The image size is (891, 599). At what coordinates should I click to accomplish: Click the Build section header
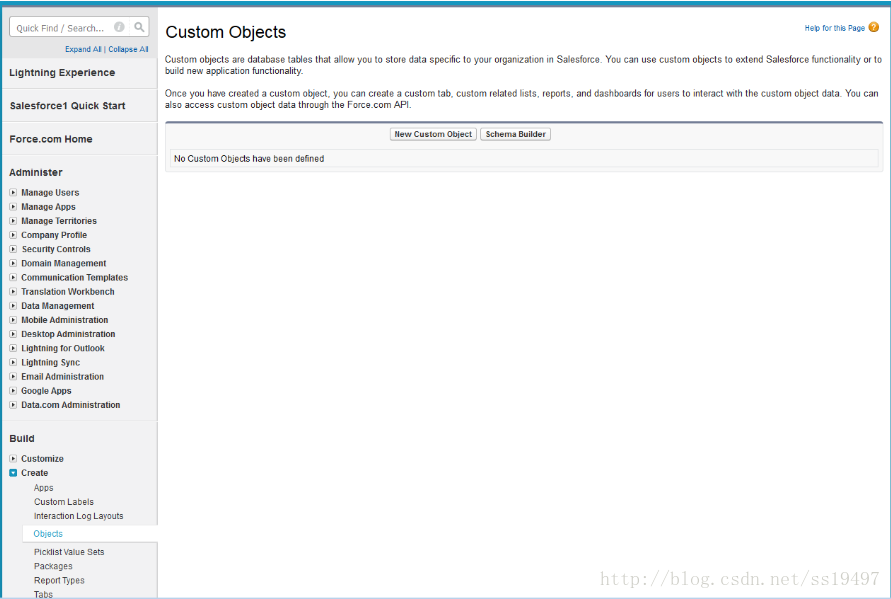pyautogui.click(x=22, y=438)
